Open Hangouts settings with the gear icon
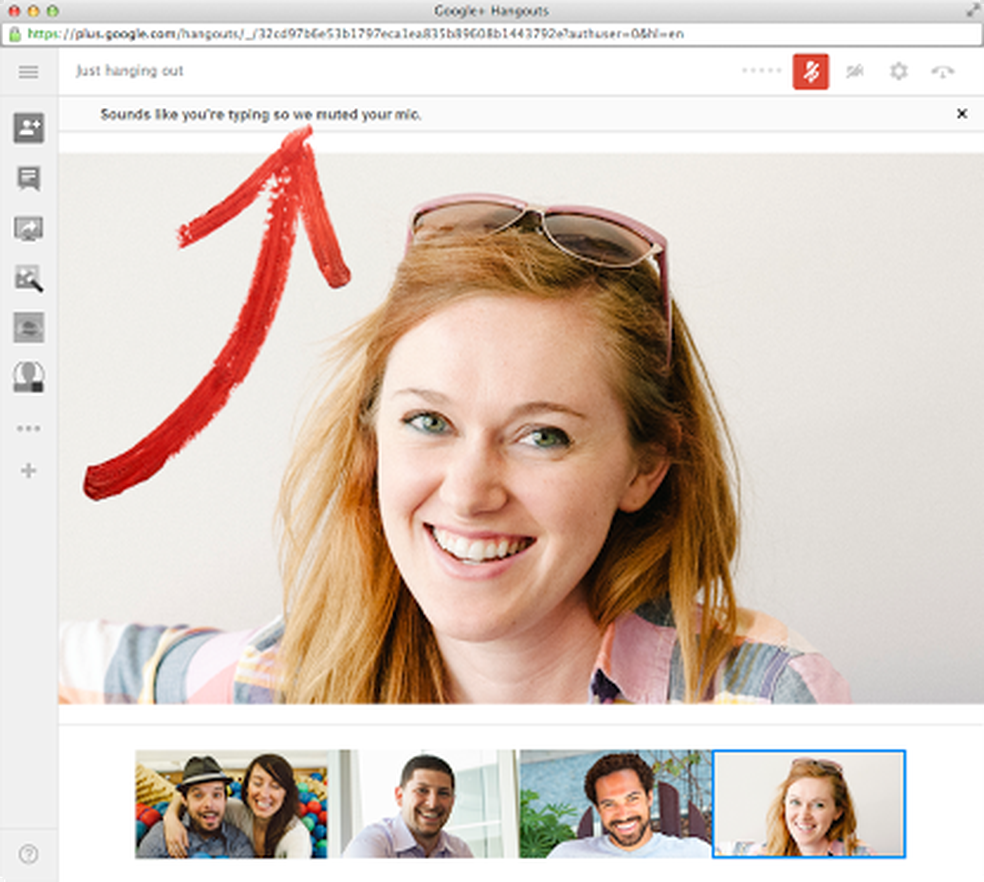Image resolution: width=984 pixels, height=882 pixels. pyautogui.click(x=898, y=72)
